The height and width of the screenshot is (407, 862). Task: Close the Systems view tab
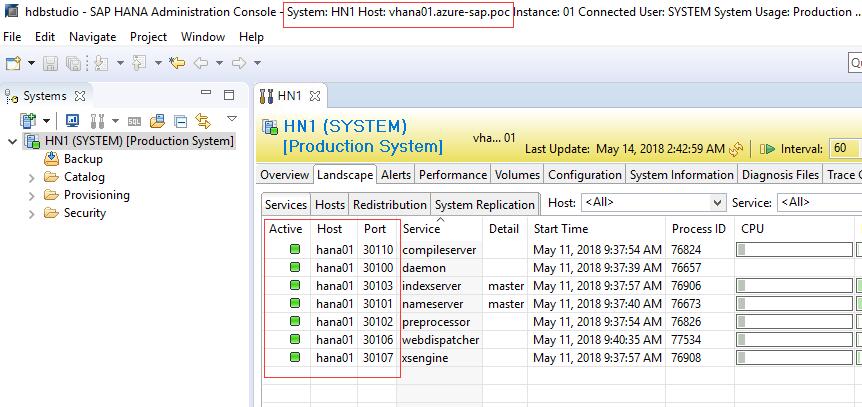pyautogui.click(x=80, y=96)
